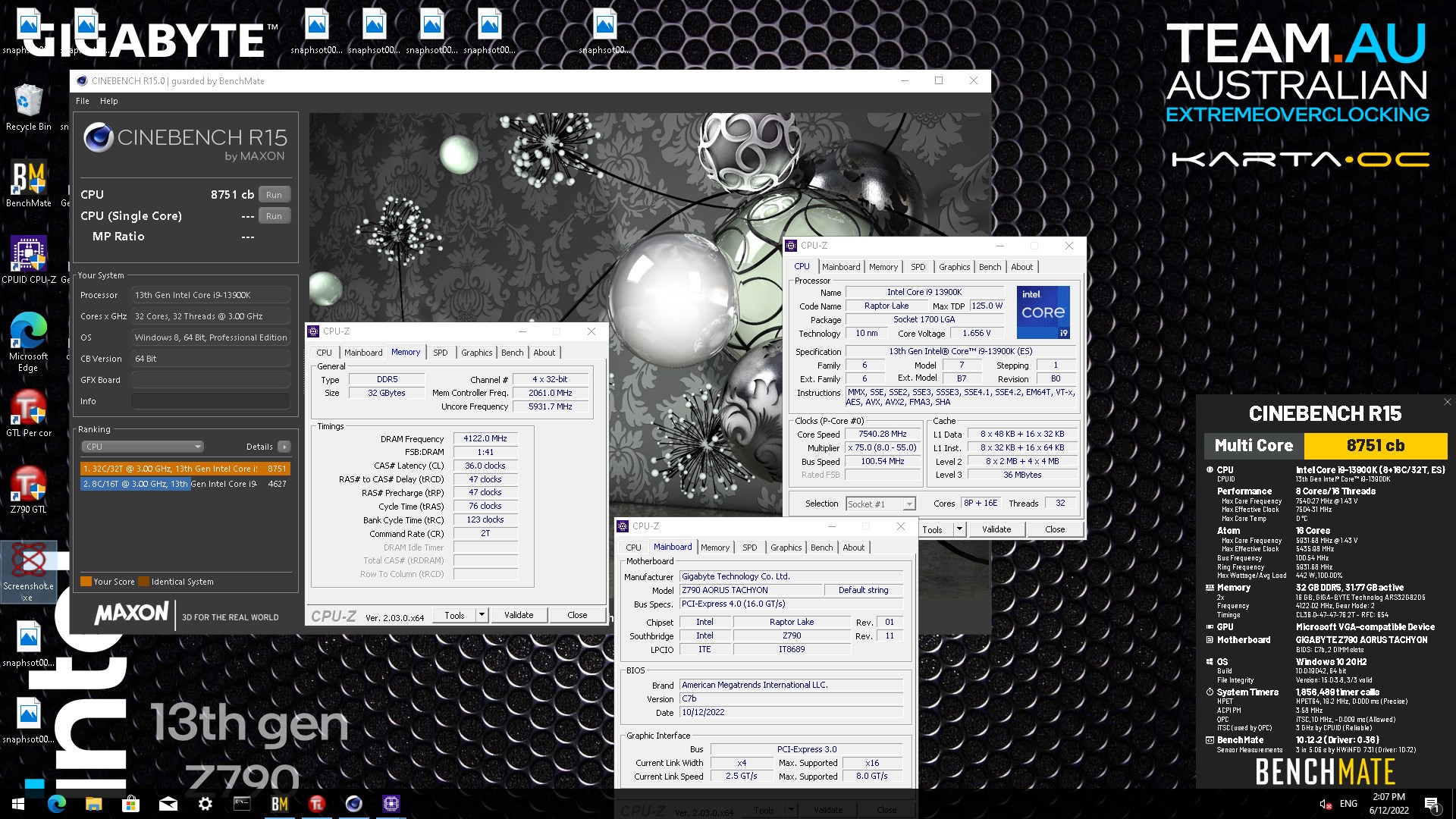Open Windows Start menu
This screenshot has width=1456, height=819.
[x=18, y=804]
